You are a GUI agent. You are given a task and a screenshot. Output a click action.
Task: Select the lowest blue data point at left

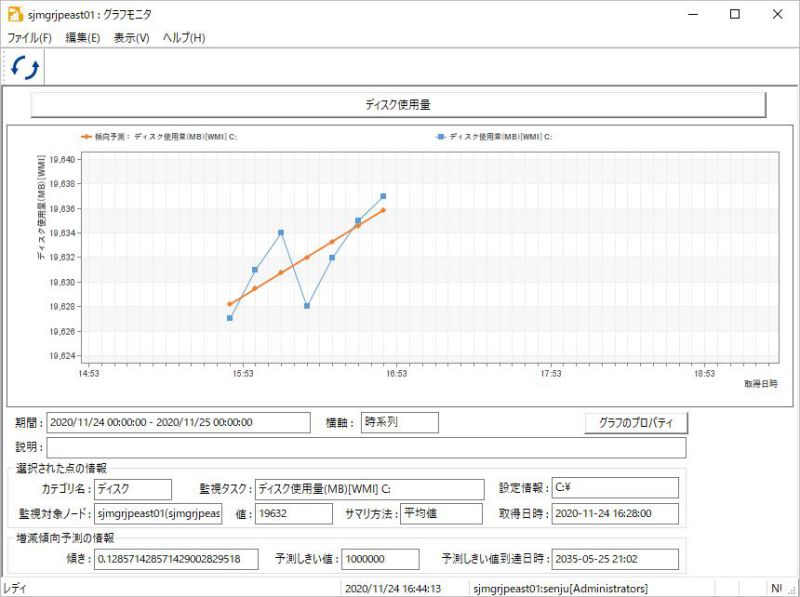230,318
